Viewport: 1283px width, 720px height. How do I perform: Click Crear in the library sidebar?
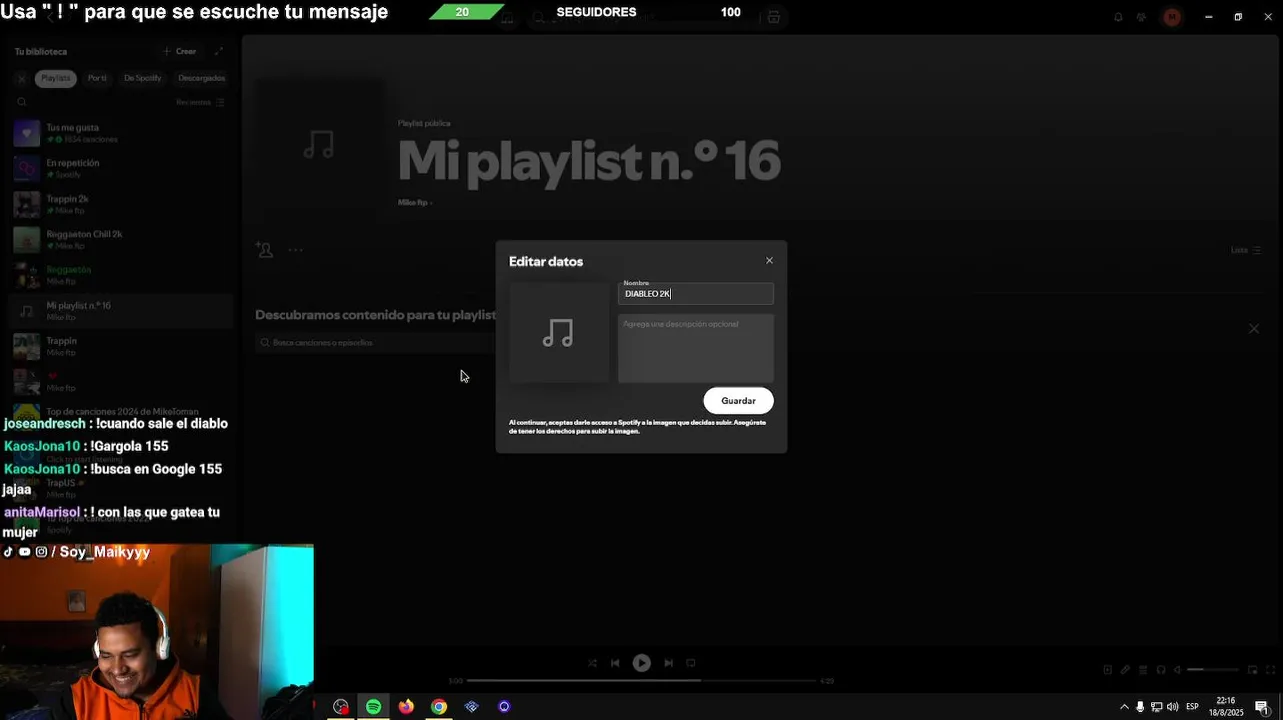[180, 51]
